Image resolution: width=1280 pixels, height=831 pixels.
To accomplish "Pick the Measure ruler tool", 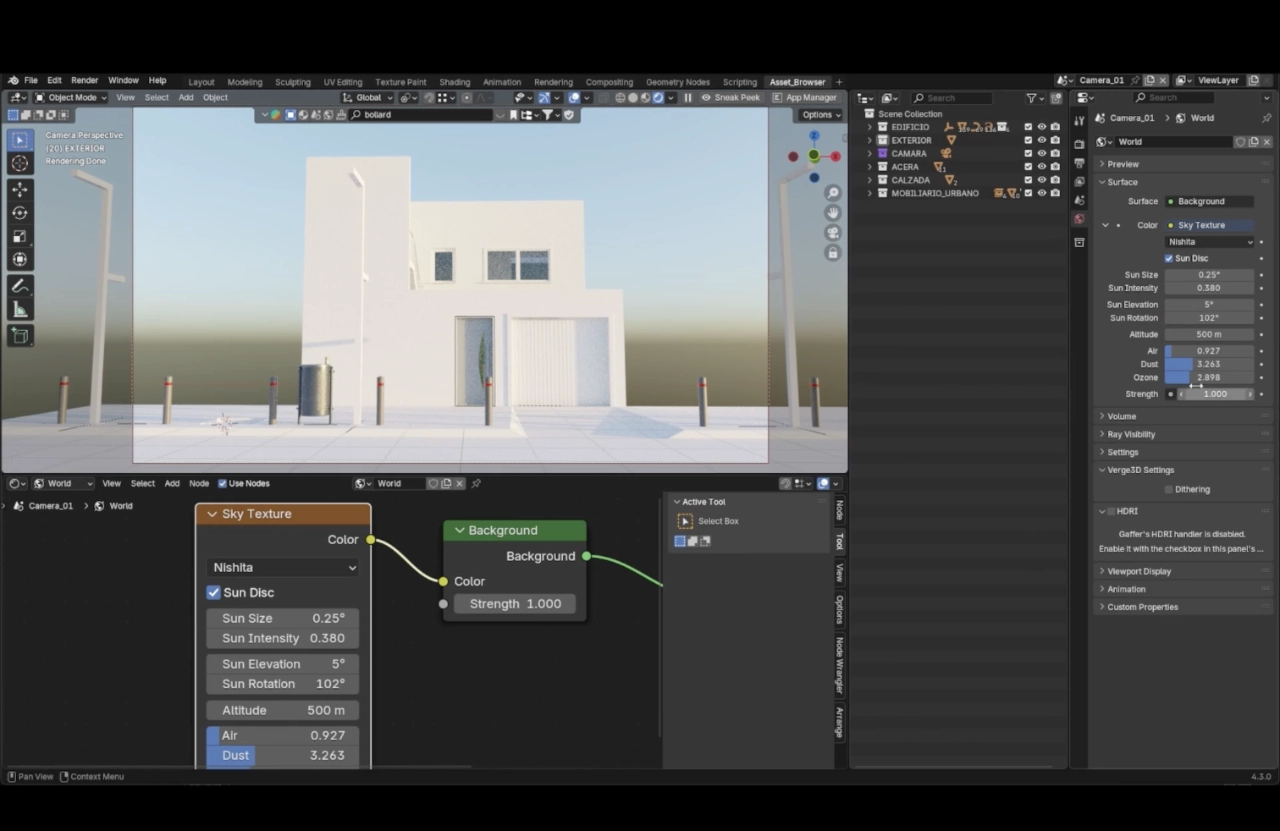I will tap(20, 310).
